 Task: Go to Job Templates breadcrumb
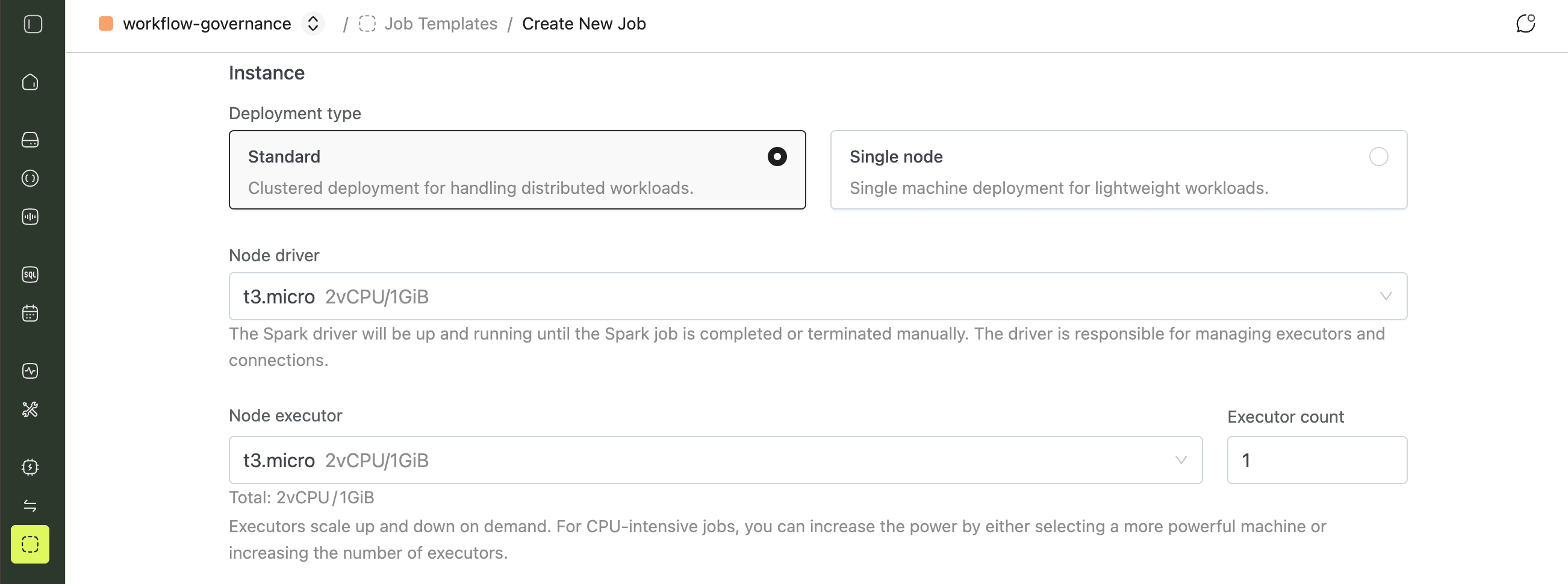[441, 23]
